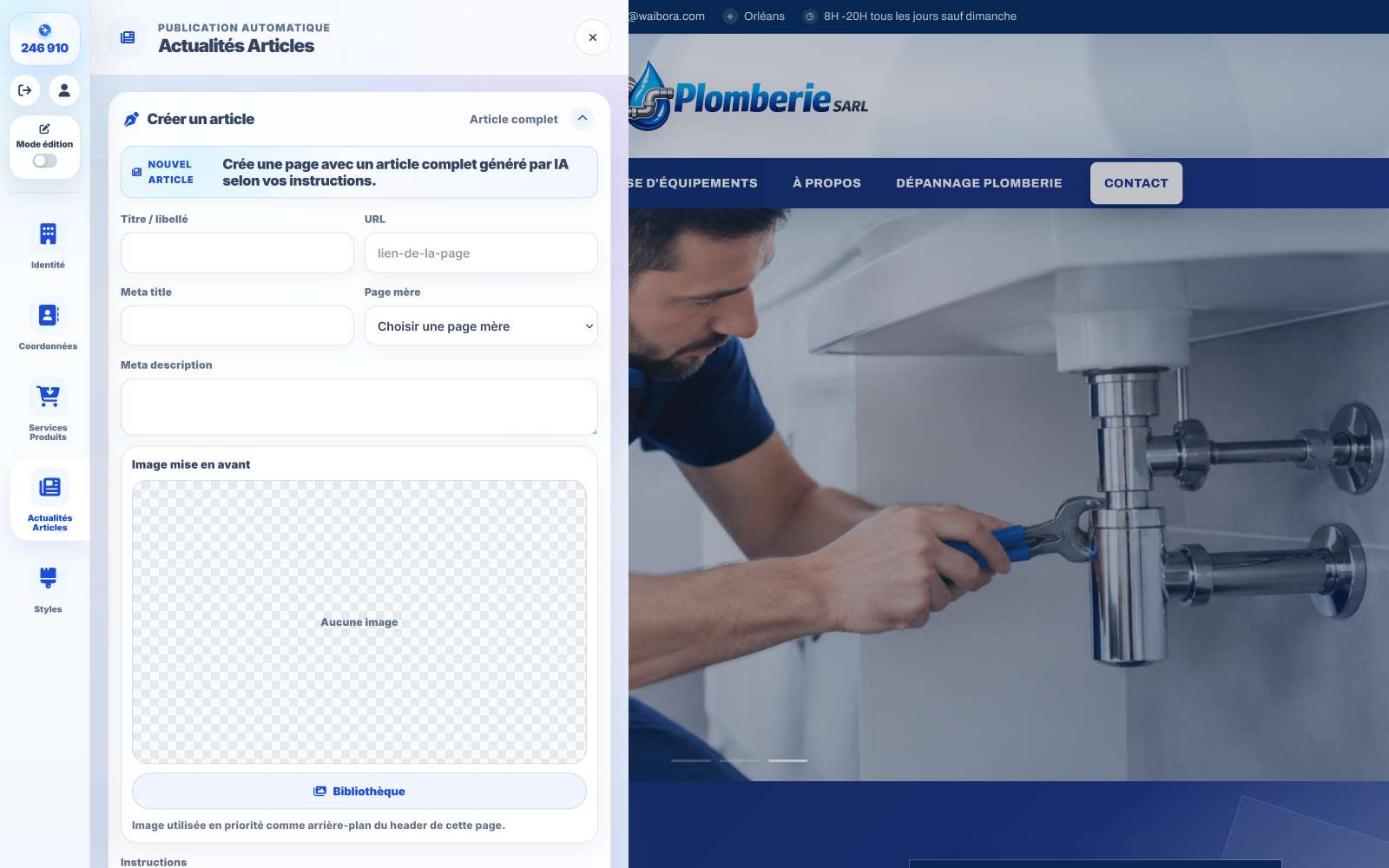Click the newspaper icon in panel header
This screenshot has height=868, width=1389.
point(128,37)
